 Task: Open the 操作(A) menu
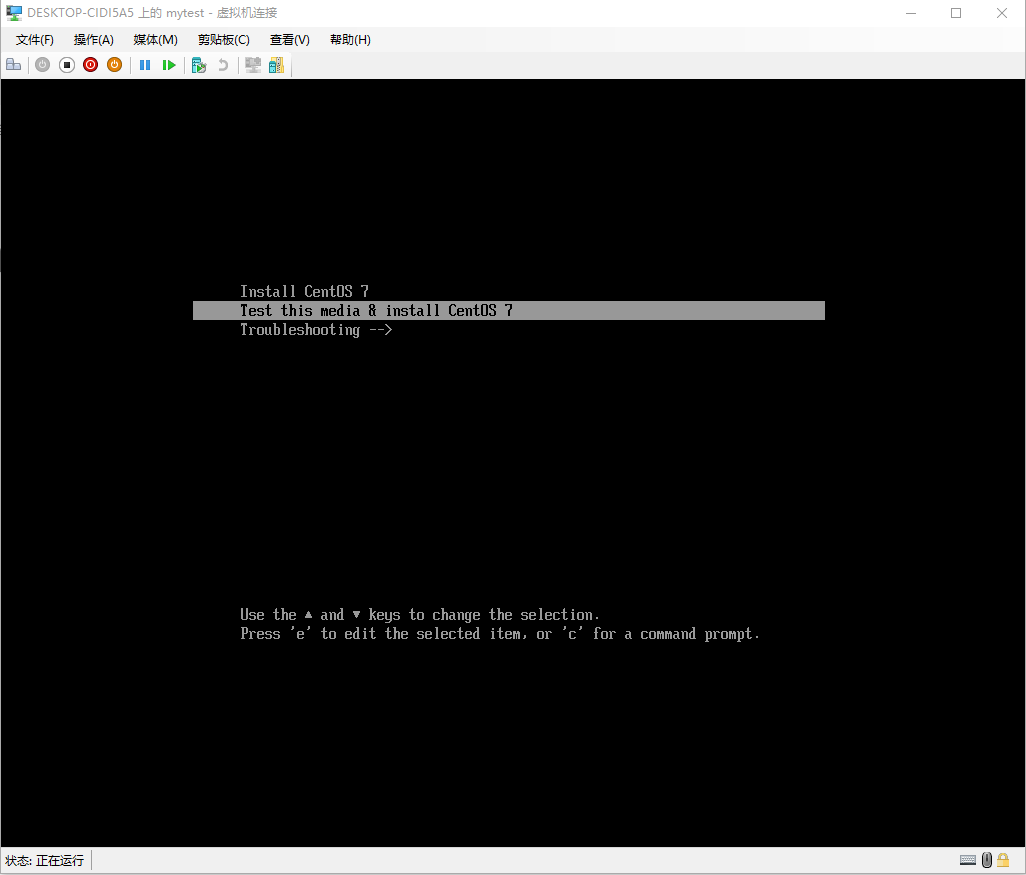click(x=94, y=40)
